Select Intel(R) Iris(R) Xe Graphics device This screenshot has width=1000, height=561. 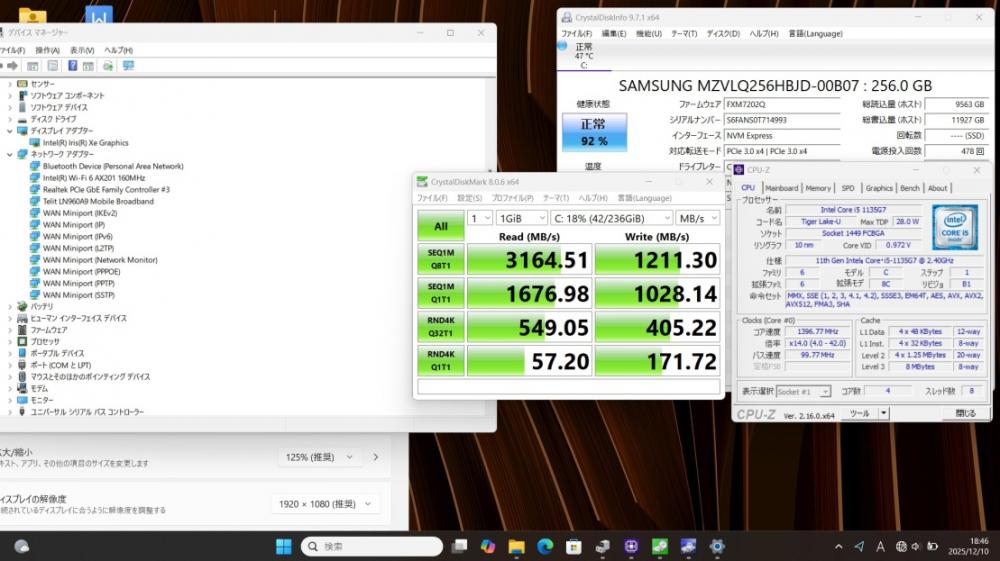point(85,143)
